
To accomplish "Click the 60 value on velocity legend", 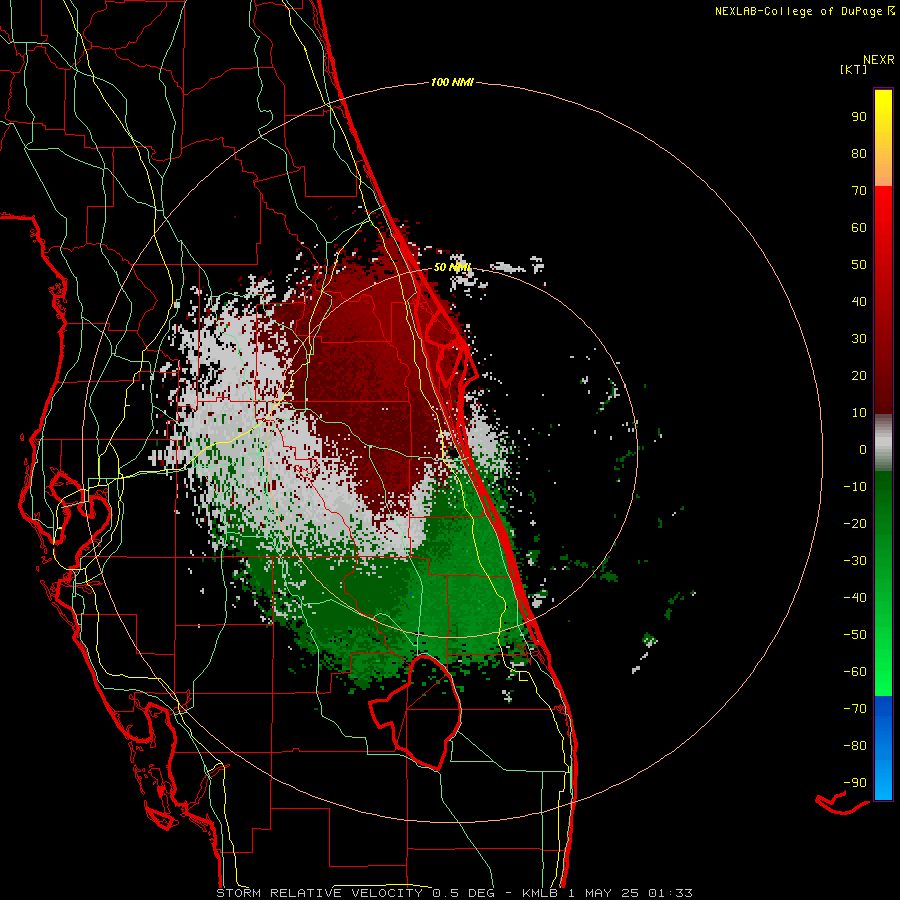I will click(x=859, y=227).
